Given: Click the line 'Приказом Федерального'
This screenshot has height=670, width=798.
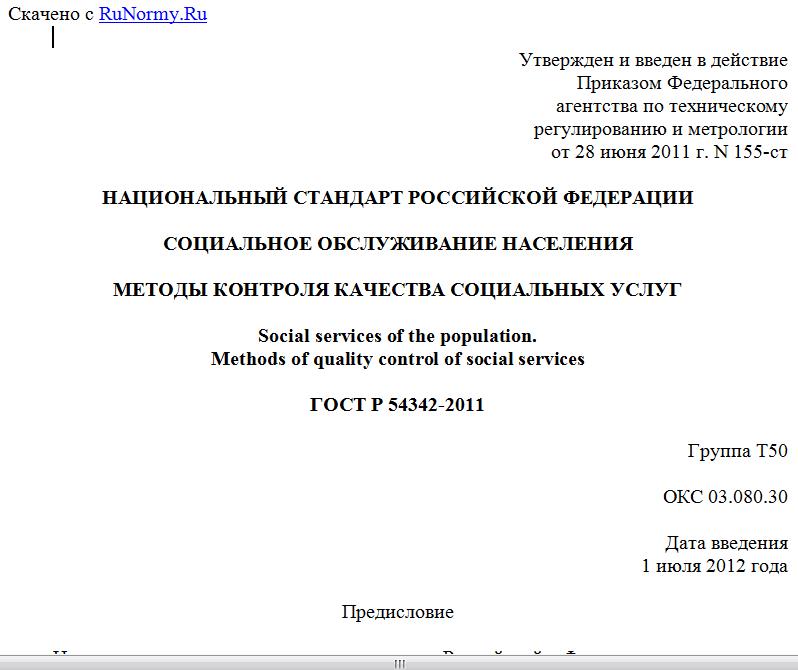Looking at the screenshot, I should (682, 83).
